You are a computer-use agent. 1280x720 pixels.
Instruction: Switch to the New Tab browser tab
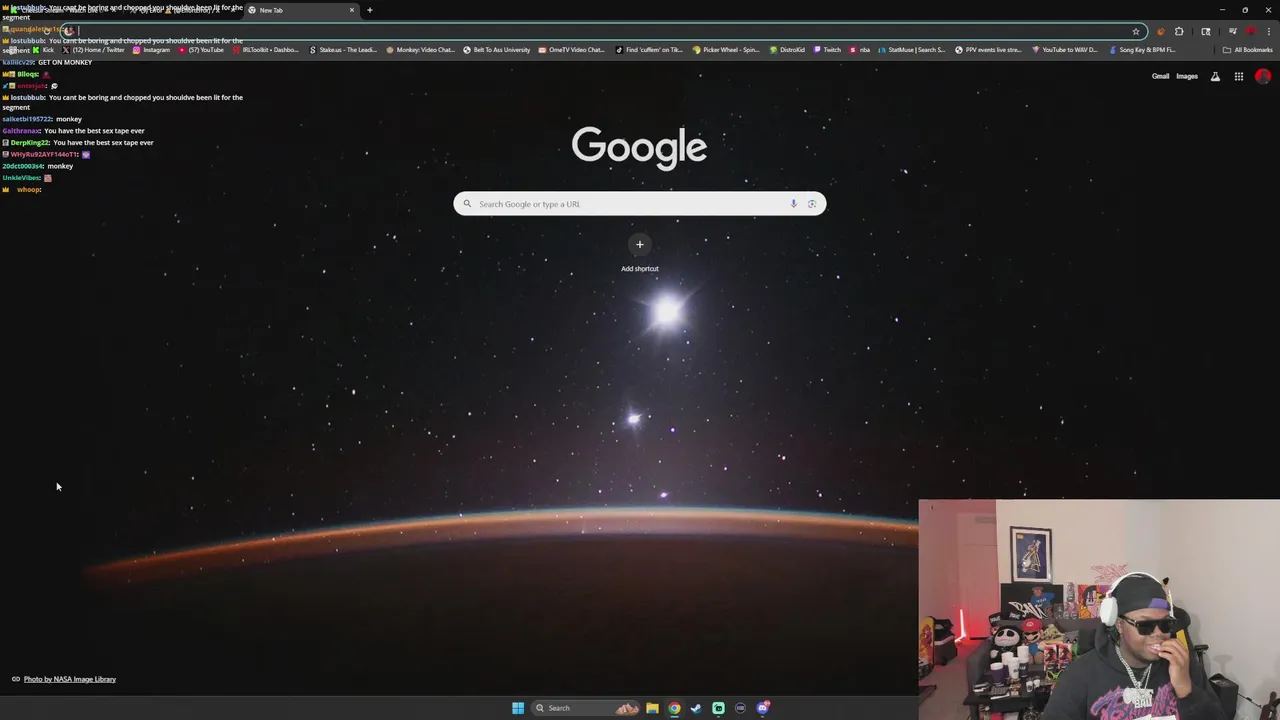click(300, 10)
